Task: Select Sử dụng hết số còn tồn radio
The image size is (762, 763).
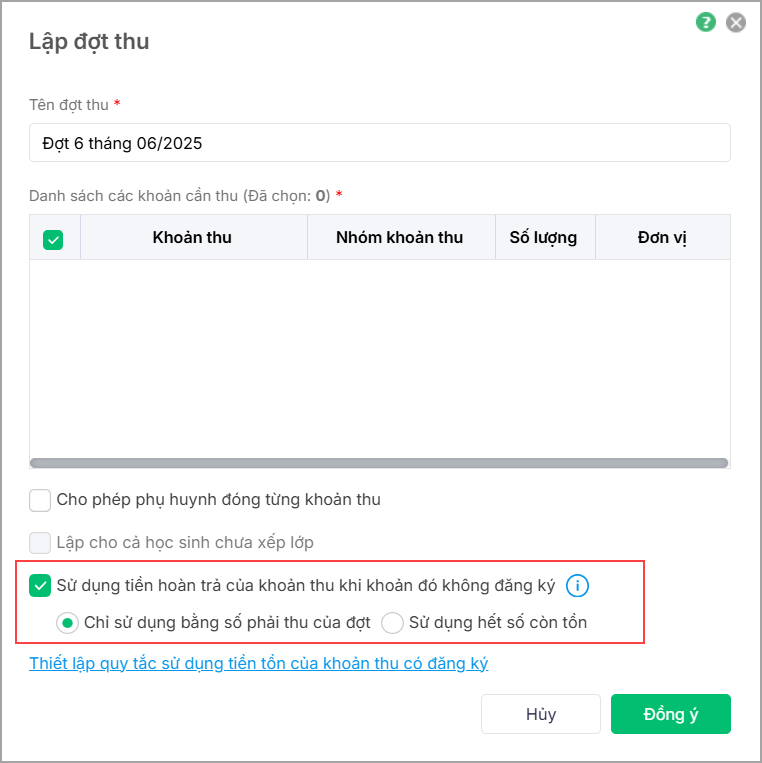Action: pyautogui.click(x=392, y=623)
